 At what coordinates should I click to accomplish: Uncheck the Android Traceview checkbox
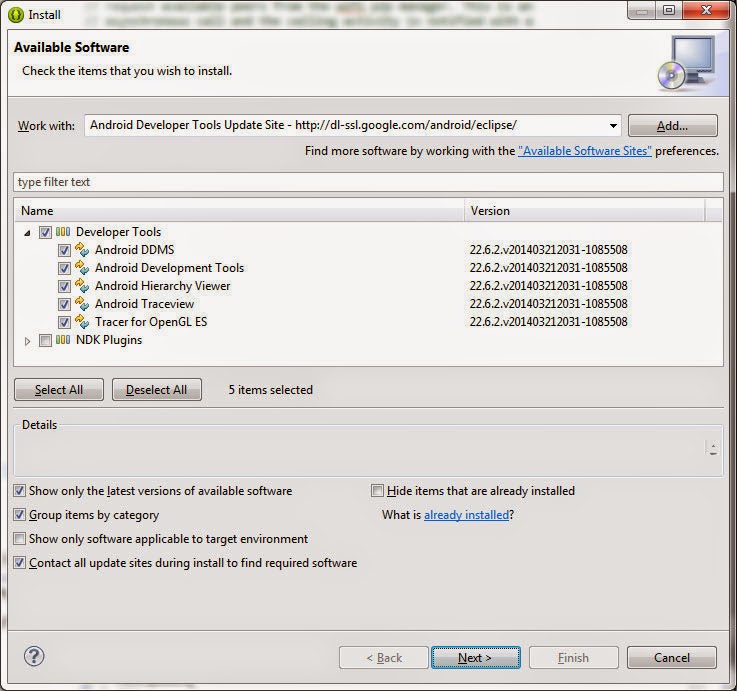click(64, 305)
